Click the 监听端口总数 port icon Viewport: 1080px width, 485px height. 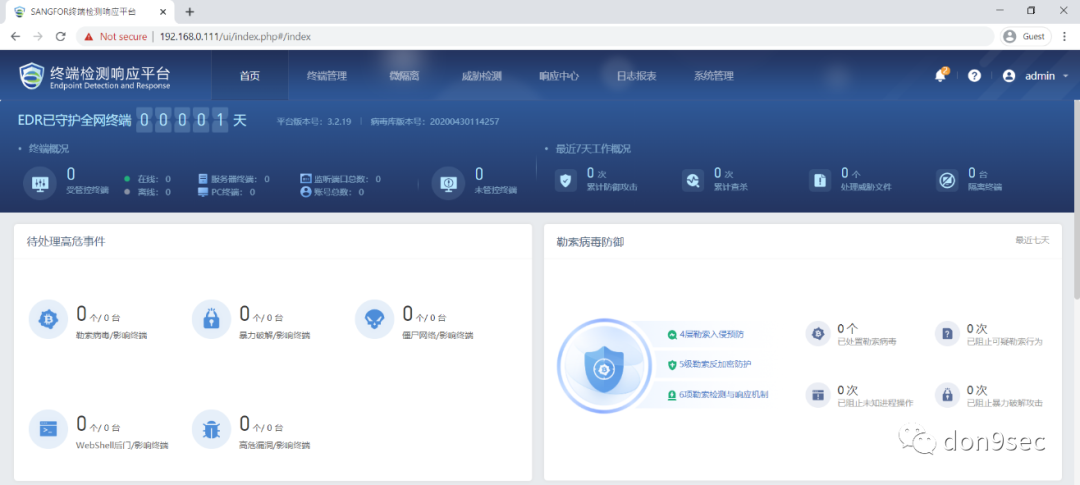[x=307, y=178]
